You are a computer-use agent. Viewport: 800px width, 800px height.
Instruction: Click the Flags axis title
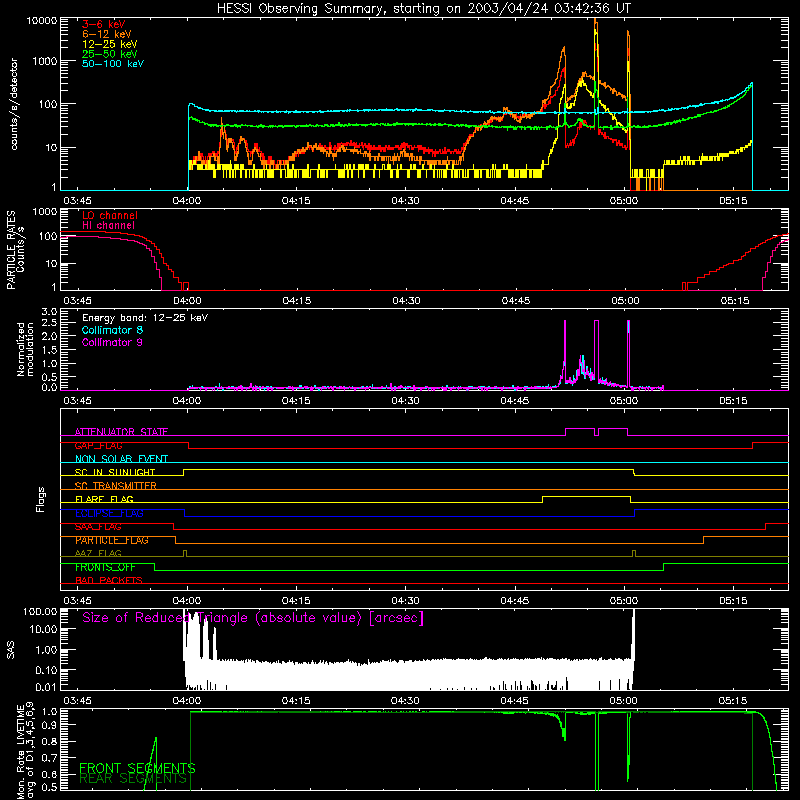[x=40, y=499]
